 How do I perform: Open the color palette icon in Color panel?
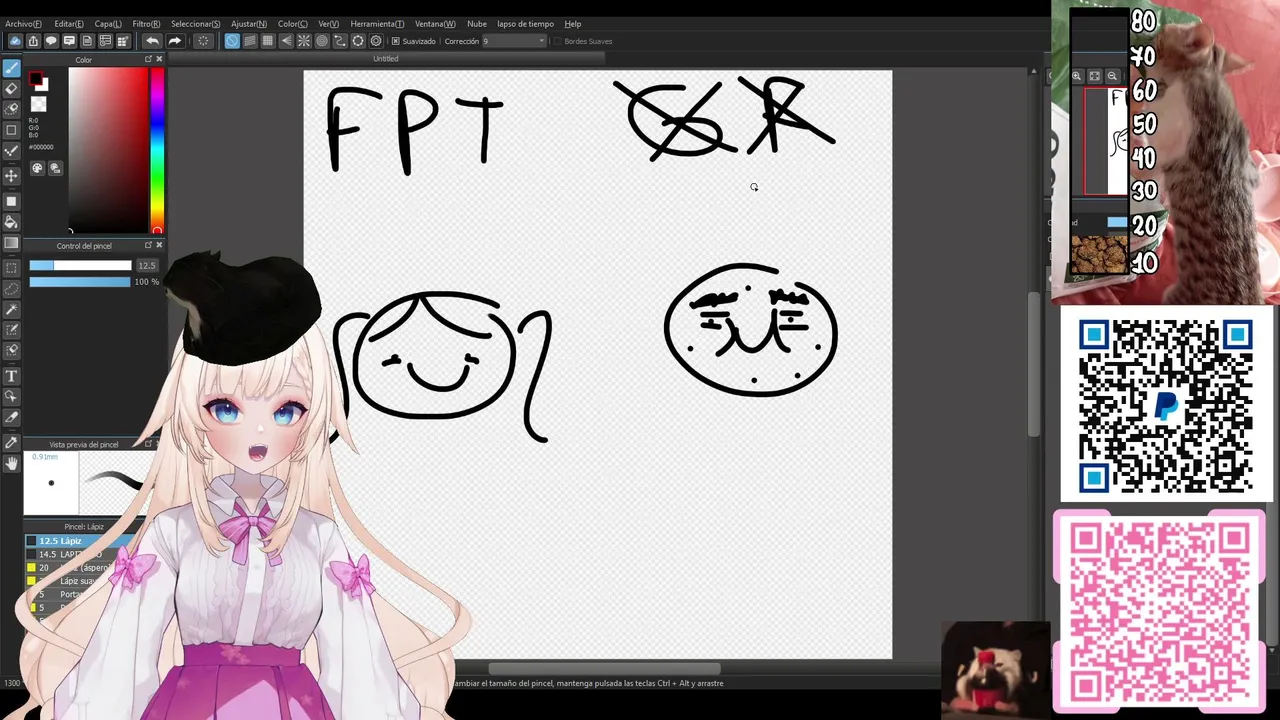click(x=37, y=169)
